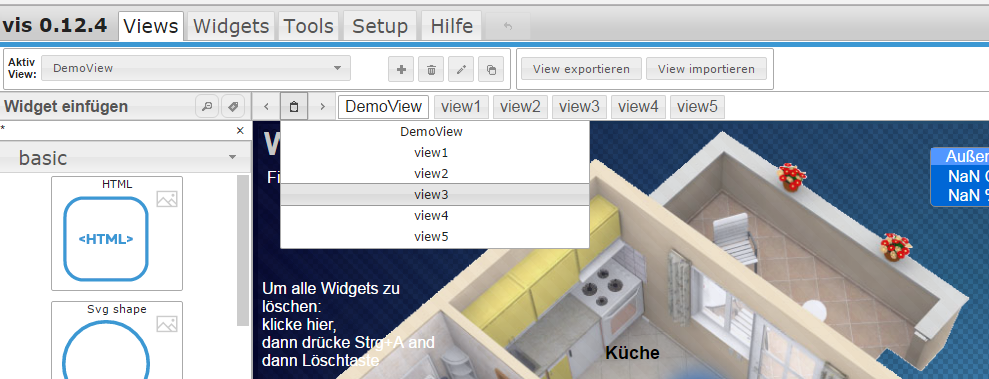
Task: Go to previous view tab arrow
Action: [266, 107]
